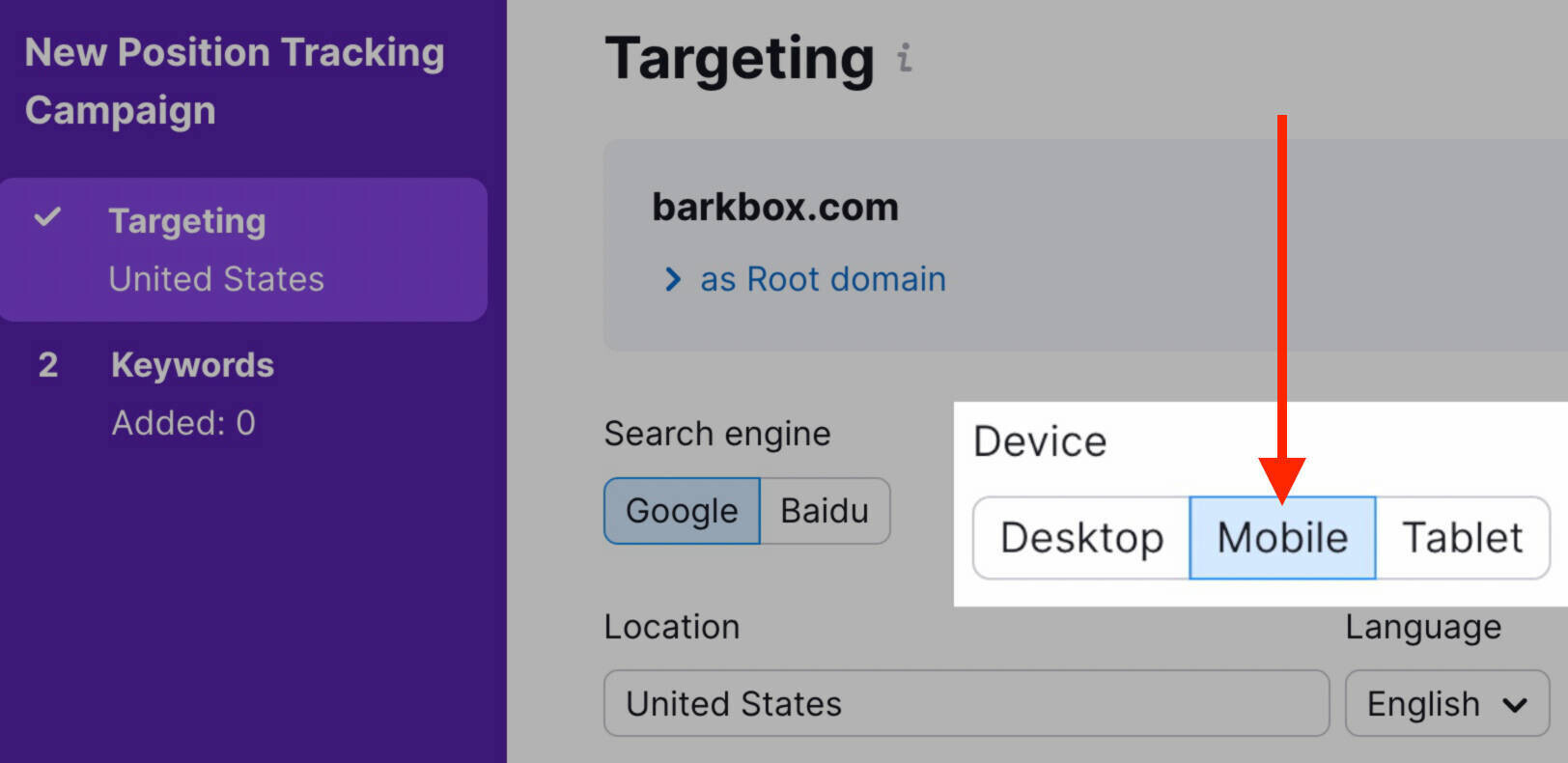Click the 'Location' label

pyautogui.click(x=672, y=627)
